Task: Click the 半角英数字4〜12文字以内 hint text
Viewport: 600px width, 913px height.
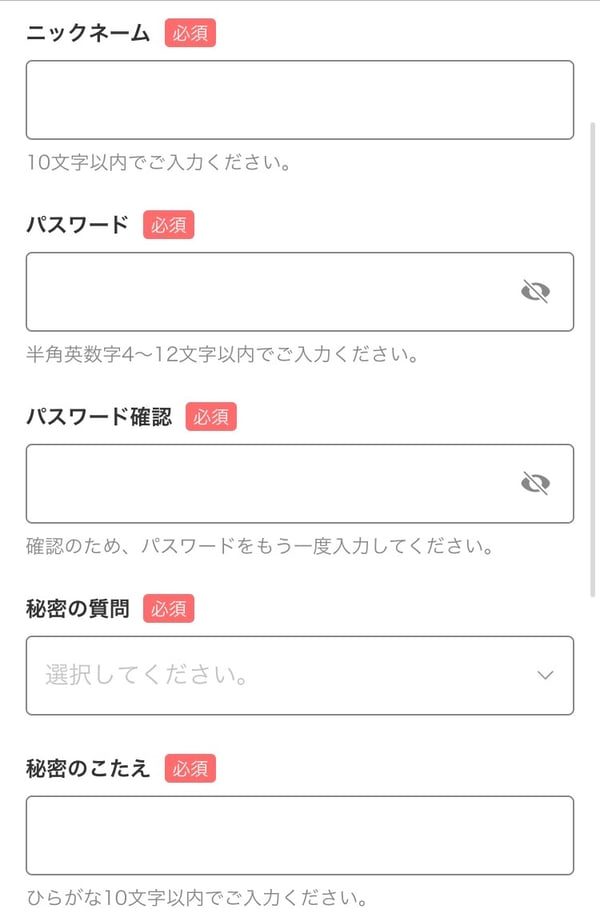Action: [220, 354]
